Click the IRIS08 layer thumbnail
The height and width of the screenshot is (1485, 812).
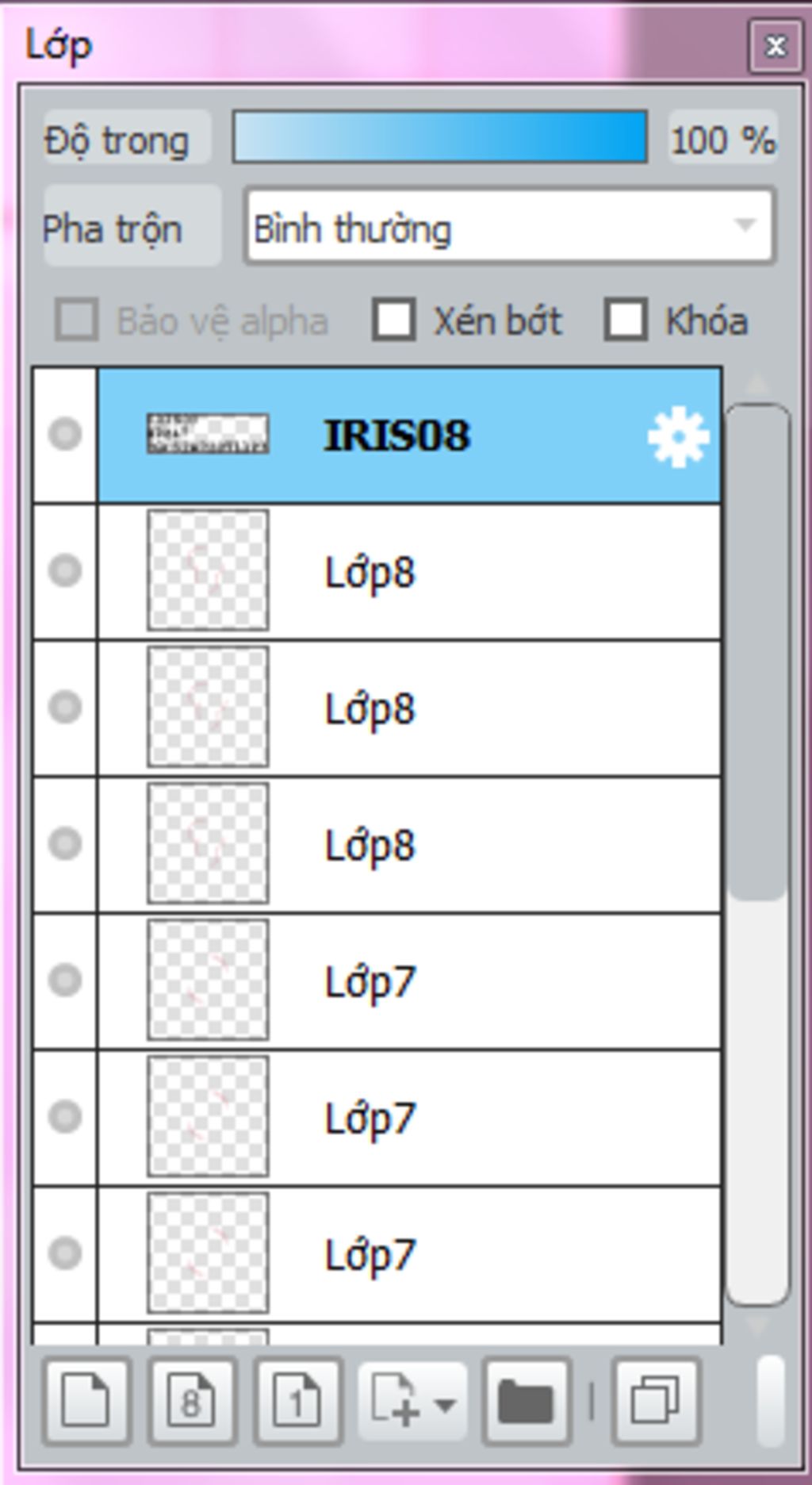point(208,434)
